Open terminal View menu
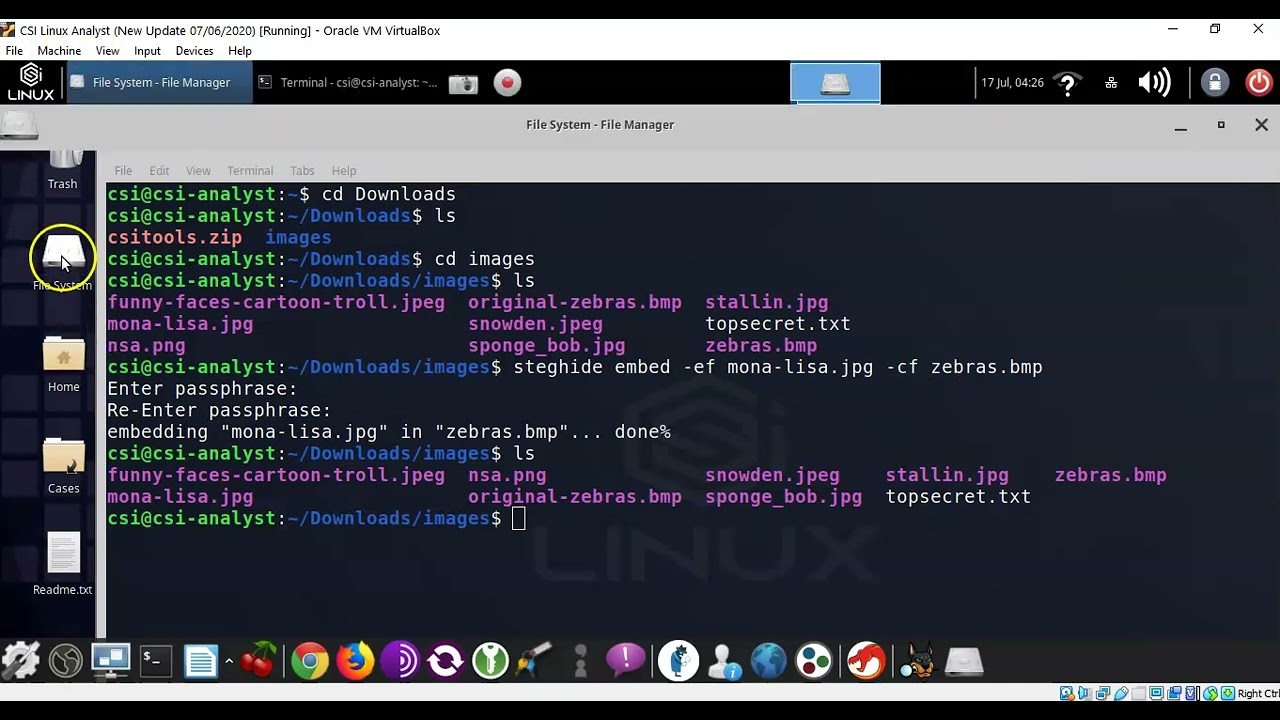The height and width of the screenshot is (720, 1280). pos(198,171)
